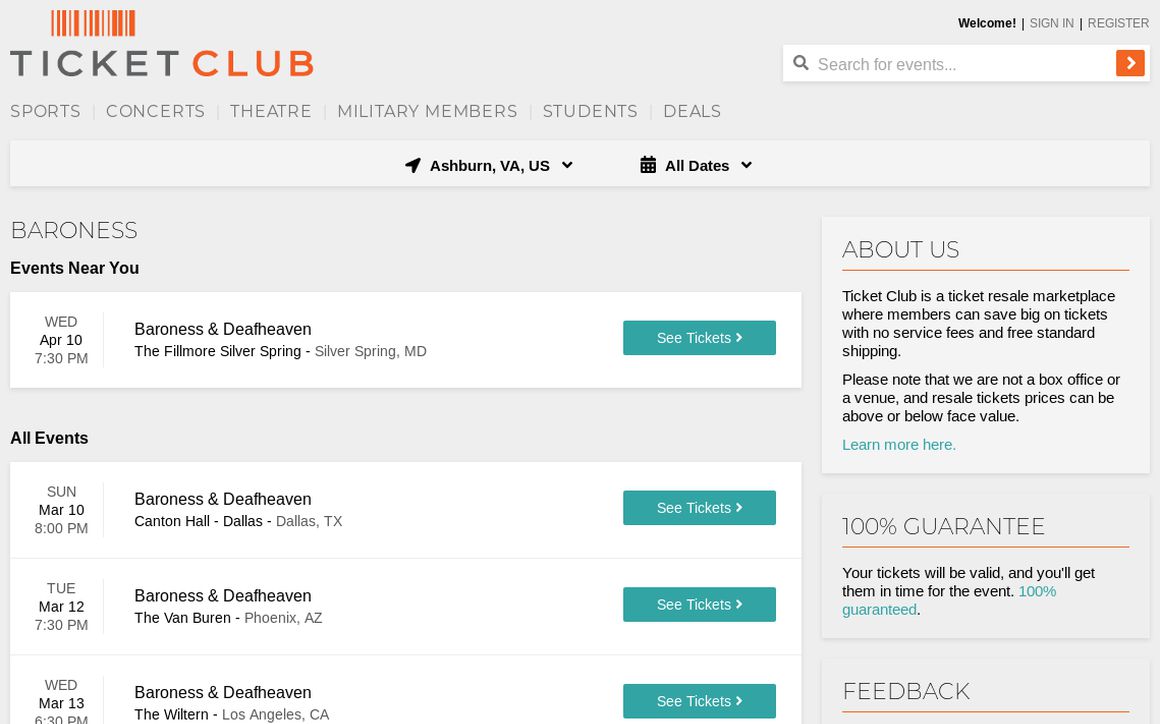The width and height of the screenshot is (1160, 724).
Task: See tickets for Fillmore Silver Spring show
Action: [x=699, y=338]
